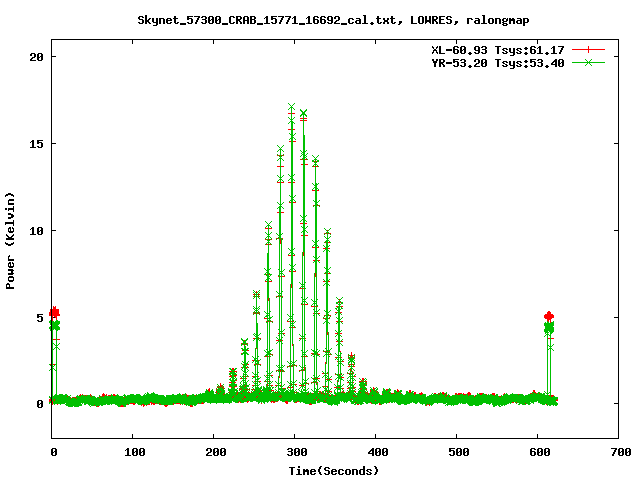The height and width of the screenshot is (480, 640).
Task: Click the y-axis tick label 10
Action: click(36, 231)
